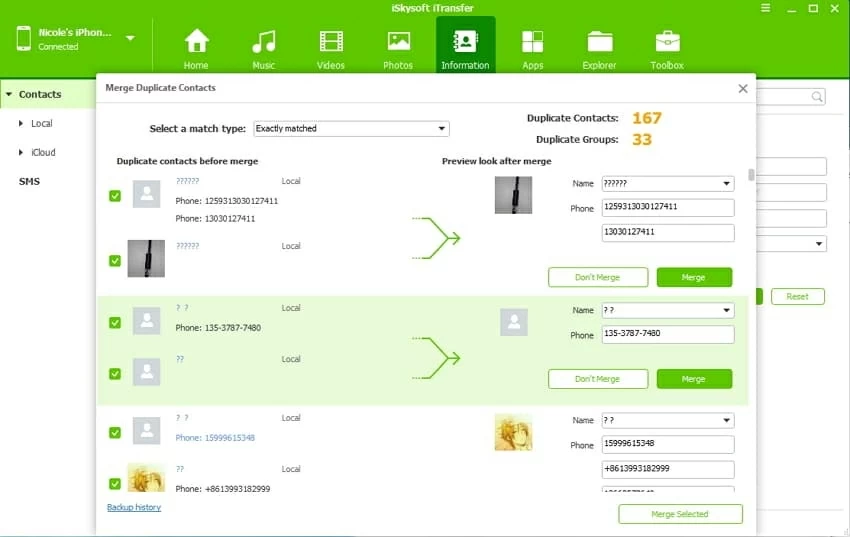Open the device selector dropdown arrow
Screen dimensions: 850x537
click(130, 39)
